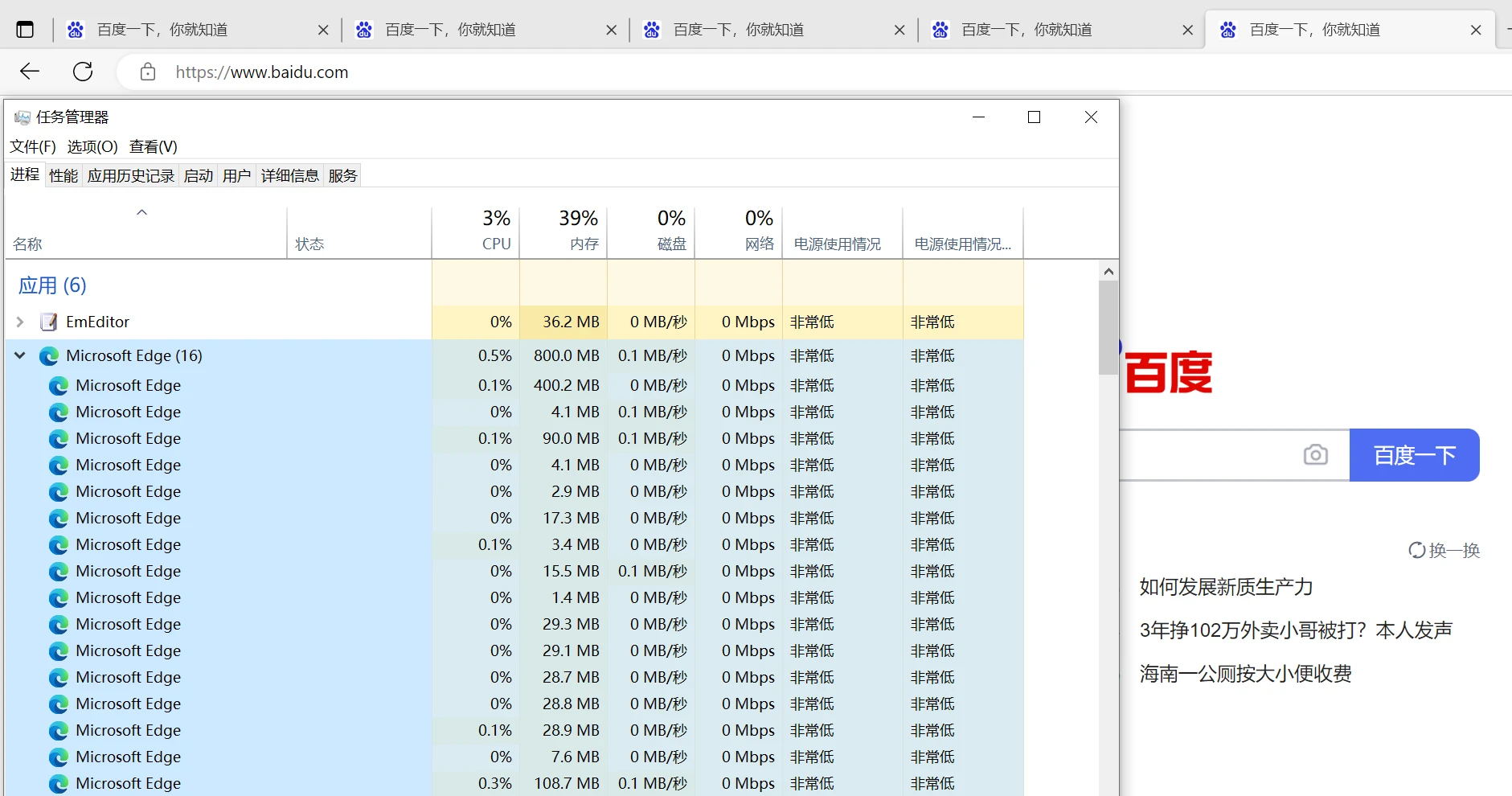Switch to the 性能 tab
This screenshot has height=796, width=1512.
tap(64, 175)
